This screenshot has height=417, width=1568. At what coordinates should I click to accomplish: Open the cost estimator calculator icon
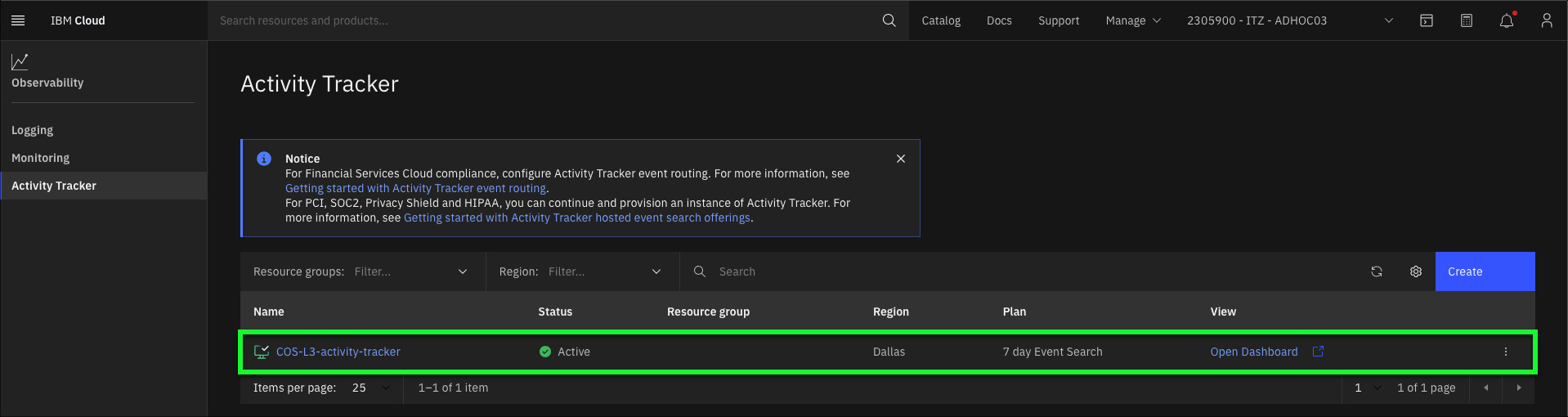pos(1467,20)
